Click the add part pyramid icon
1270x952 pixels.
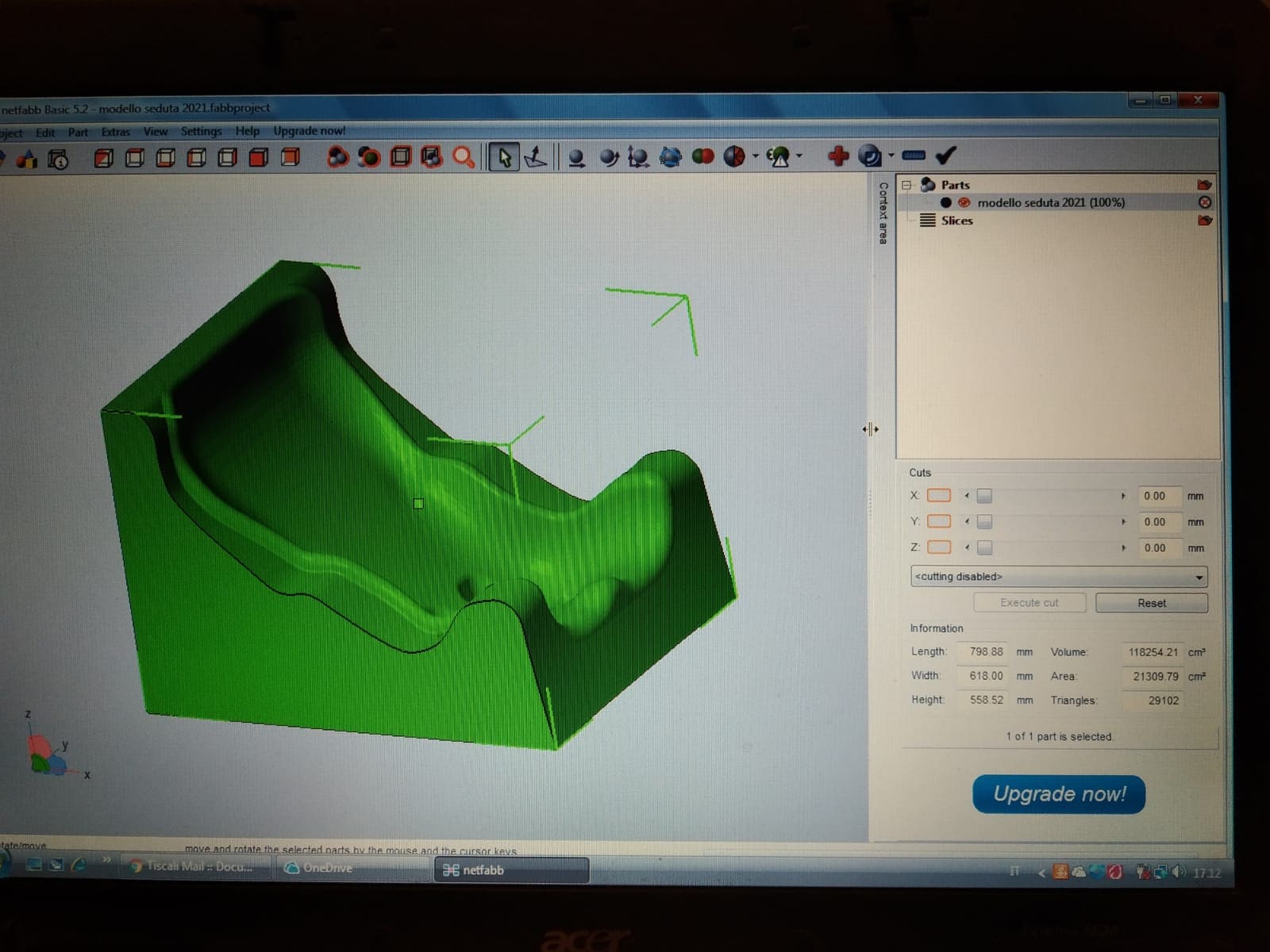pyautogui.click(x=27, y=159)
